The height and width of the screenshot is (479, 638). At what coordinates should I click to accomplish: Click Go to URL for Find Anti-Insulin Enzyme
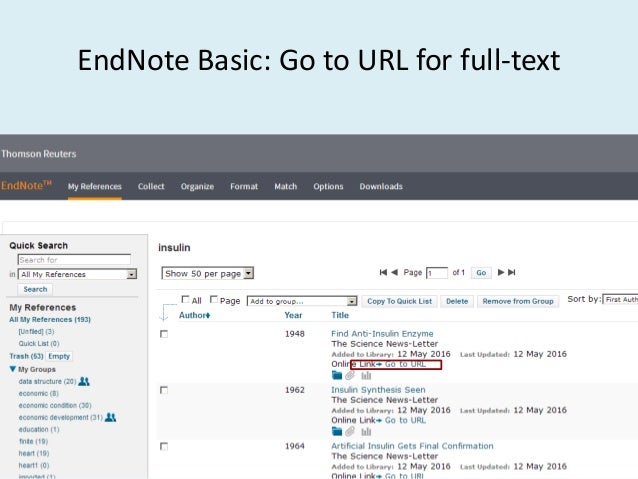[x=405, y=364]
